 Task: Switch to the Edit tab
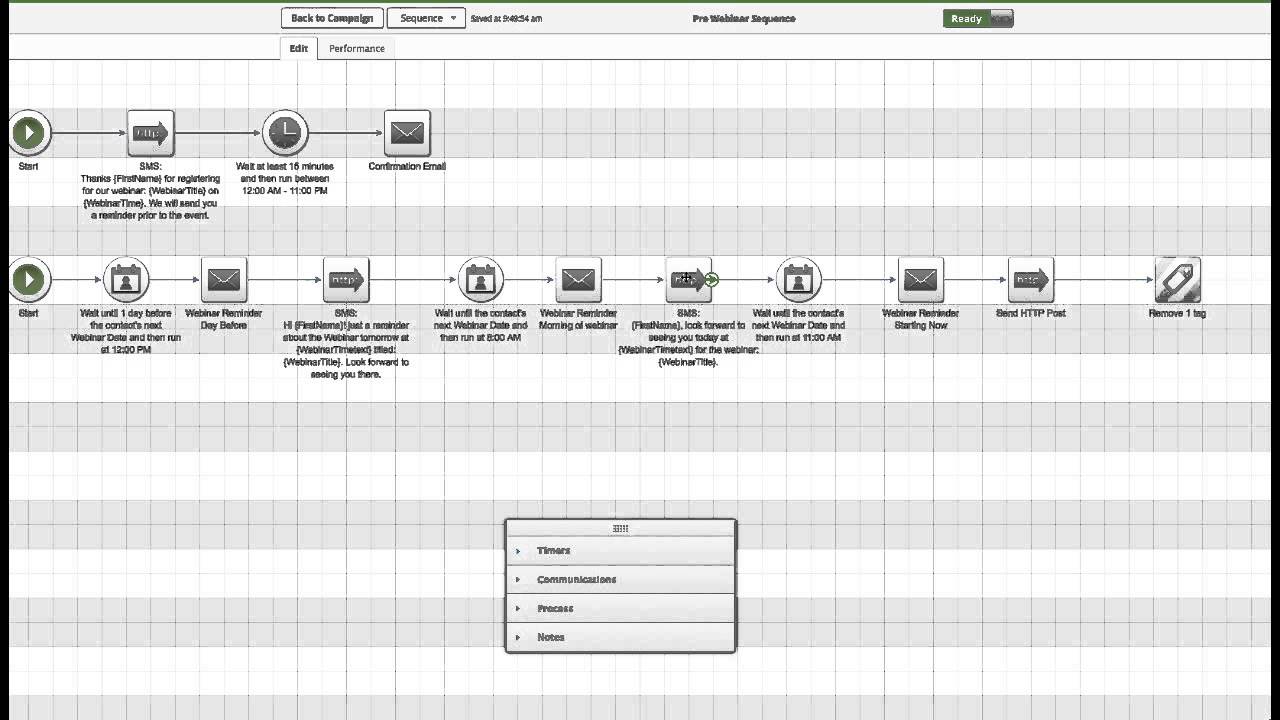[x=299, y=48]
